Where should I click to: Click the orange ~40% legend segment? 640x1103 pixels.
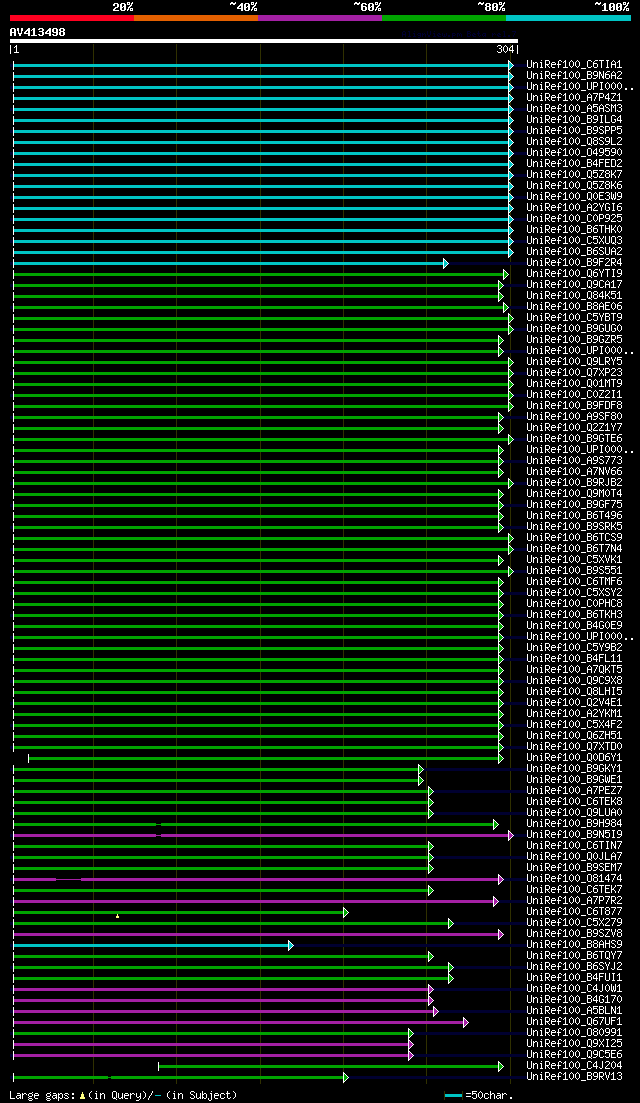pos(196,18)
